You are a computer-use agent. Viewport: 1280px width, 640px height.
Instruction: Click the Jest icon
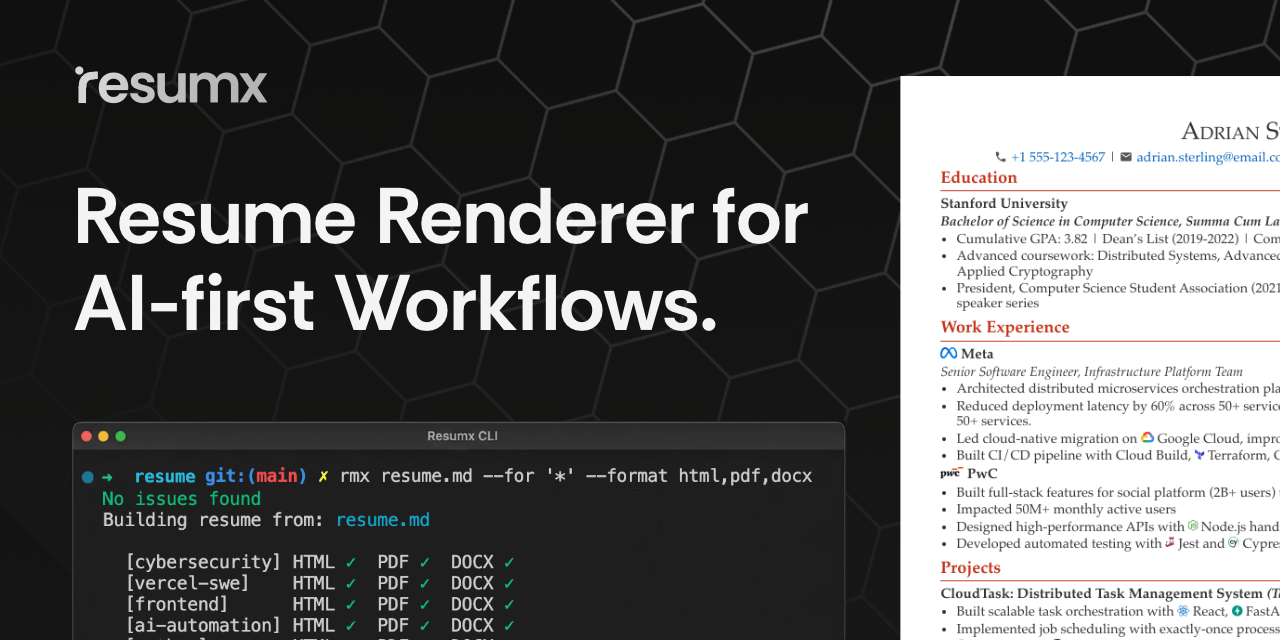click(x=1170, y=543)
